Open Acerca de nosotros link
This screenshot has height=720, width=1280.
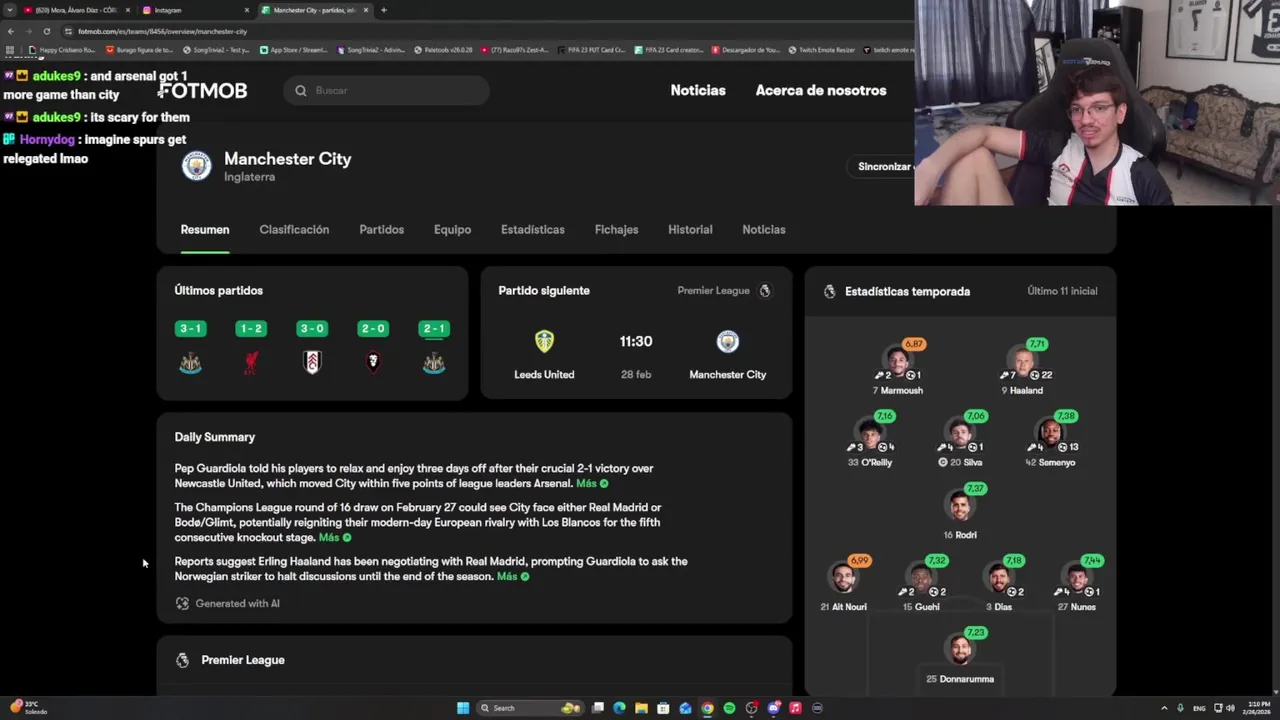point(821,90)
